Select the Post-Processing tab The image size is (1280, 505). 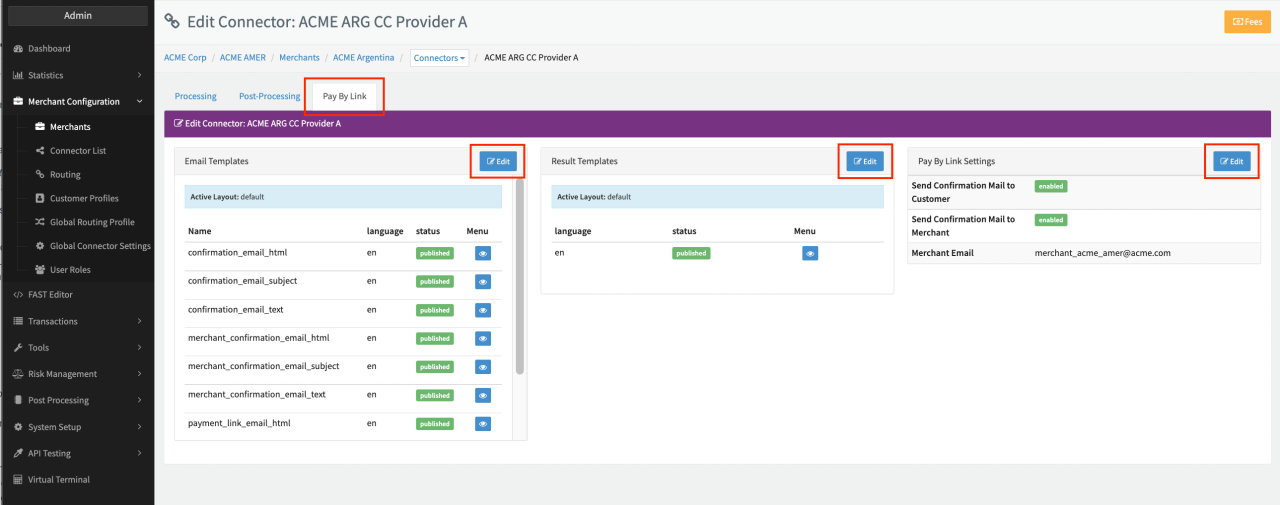coord(269,96)
